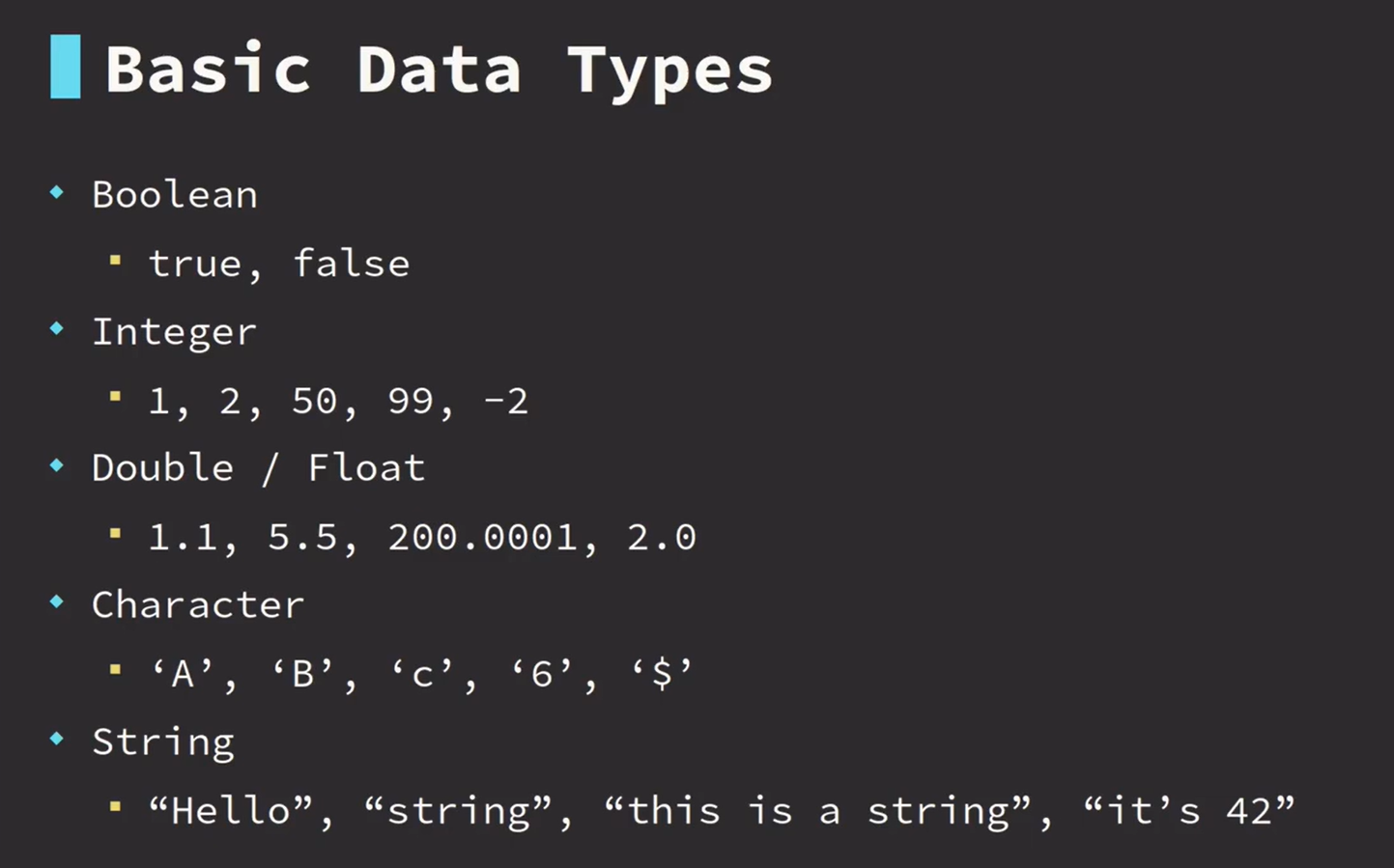Click the Integer heading text

point(174,332)
